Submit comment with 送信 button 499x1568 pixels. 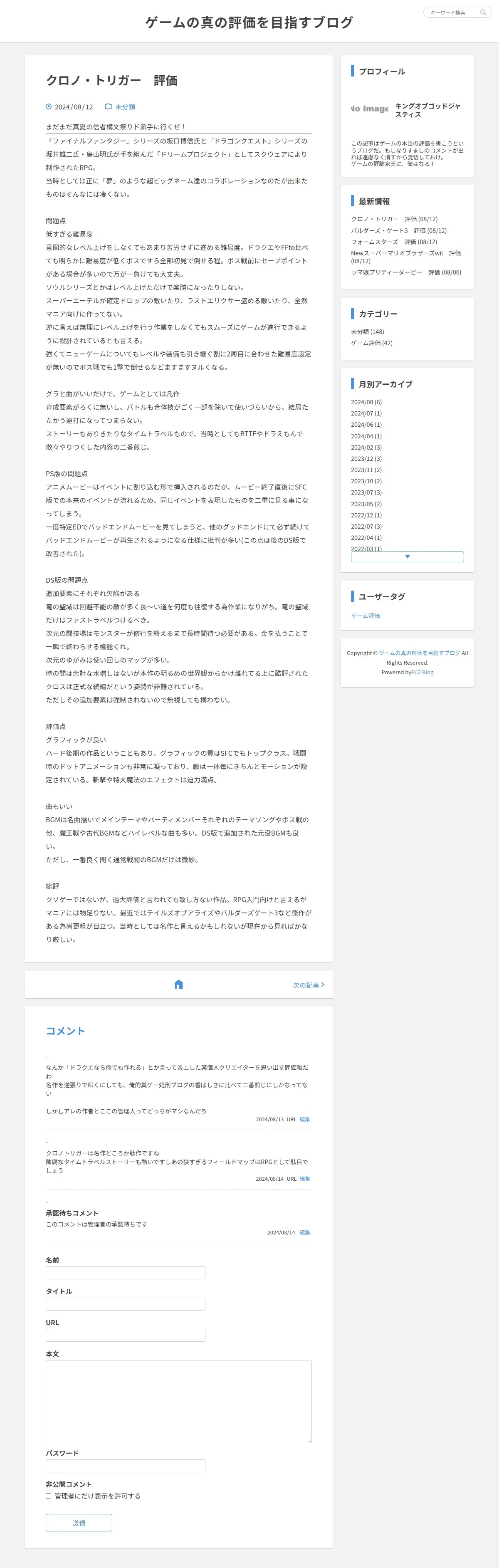click(79, 1522)
